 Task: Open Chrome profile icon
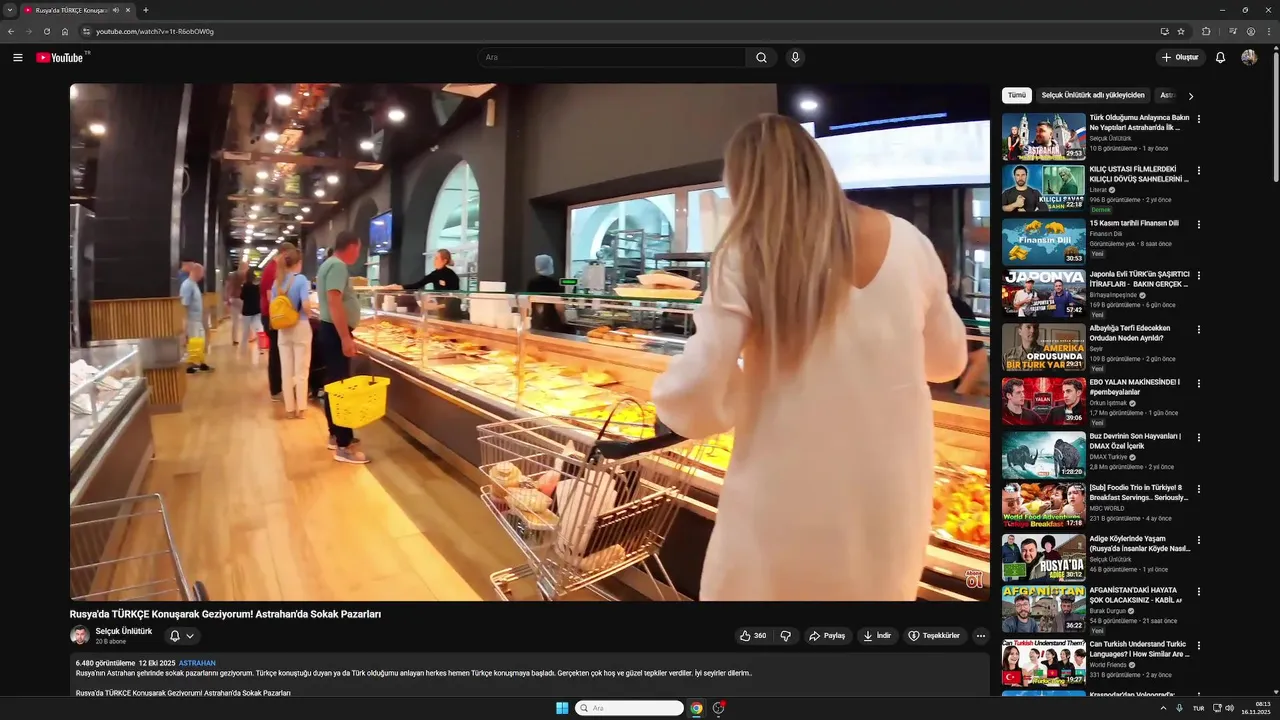click(x=1251, y=31)
